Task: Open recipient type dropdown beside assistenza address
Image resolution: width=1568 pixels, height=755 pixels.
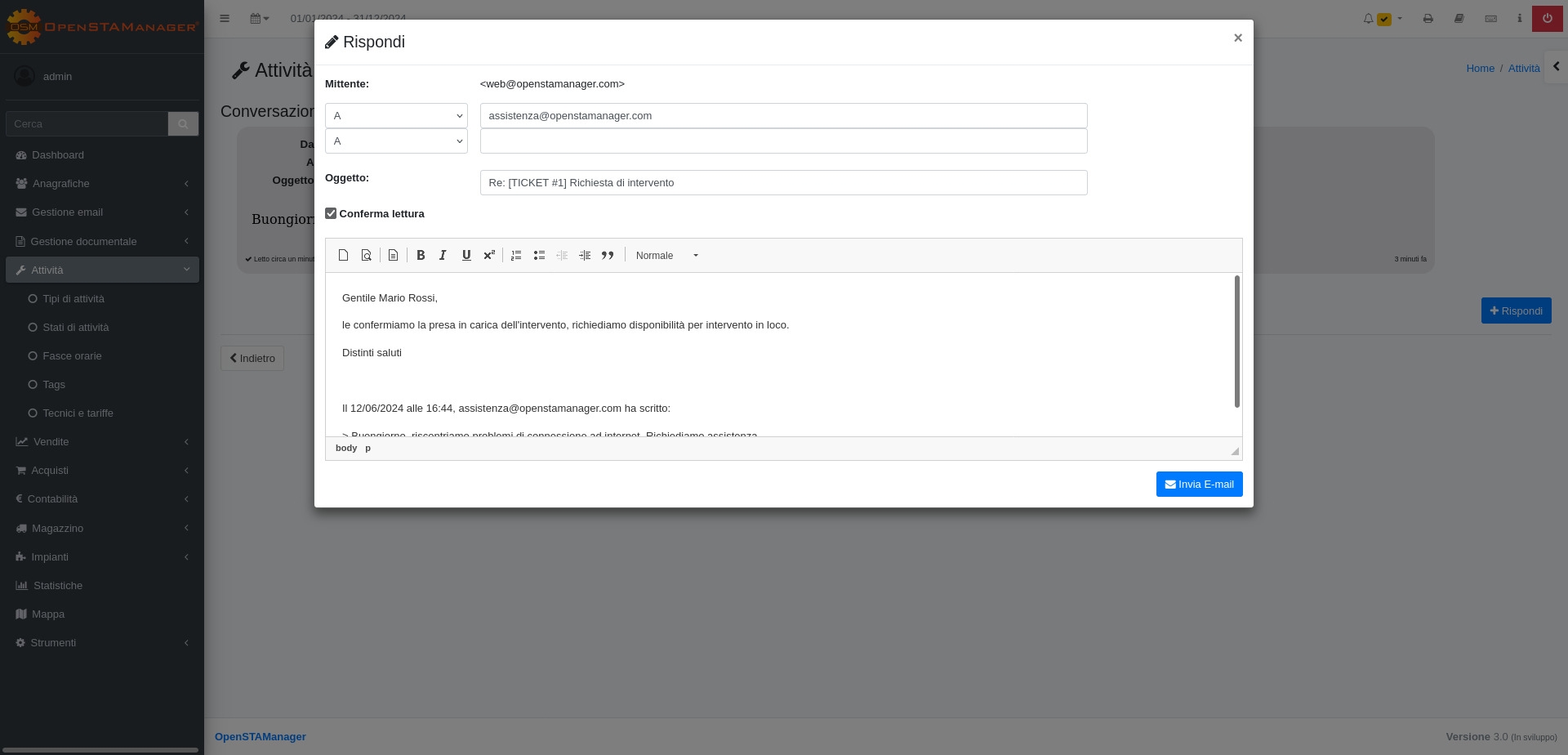Action: (x=396, y=116)
